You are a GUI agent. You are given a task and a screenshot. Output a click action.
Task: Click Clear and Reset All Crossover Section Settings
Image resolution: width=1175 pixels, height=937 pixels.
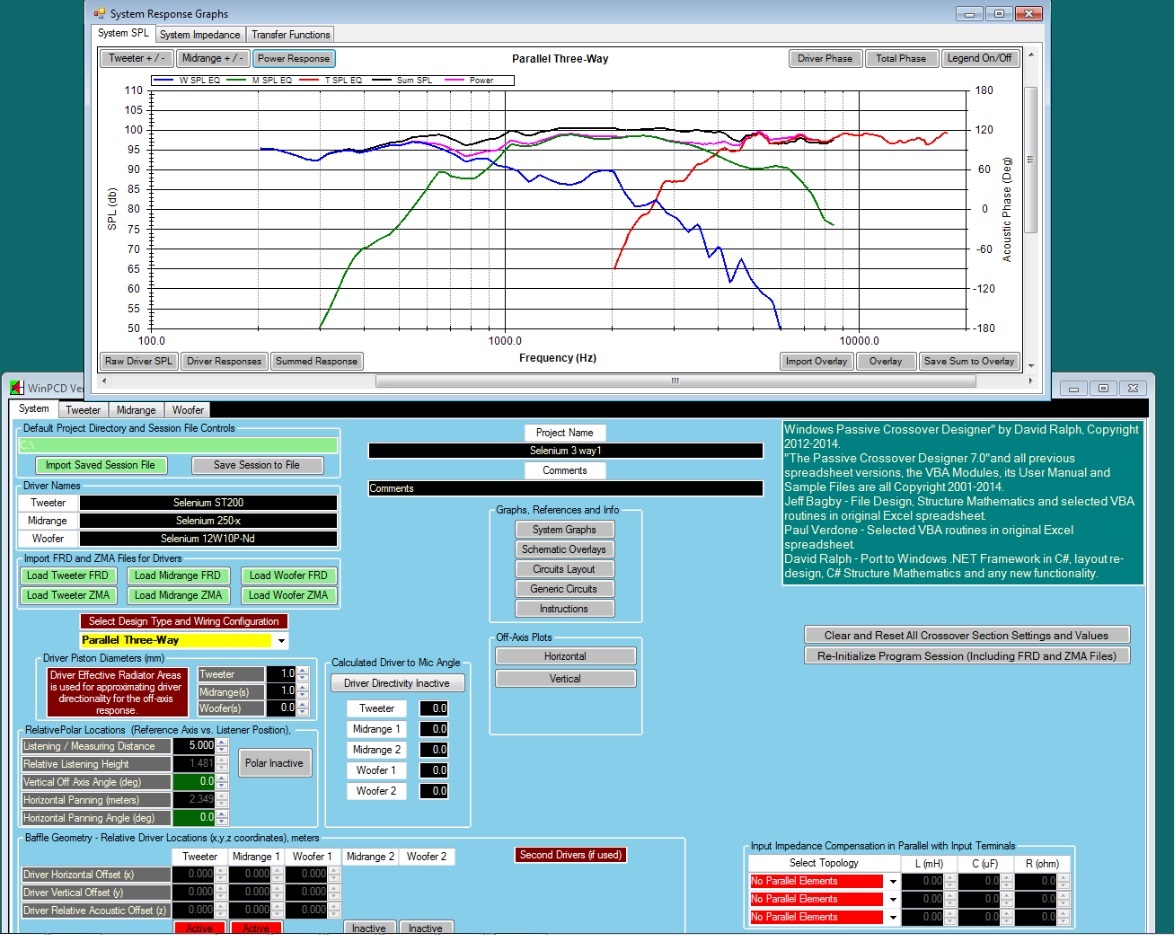(967, 636)
